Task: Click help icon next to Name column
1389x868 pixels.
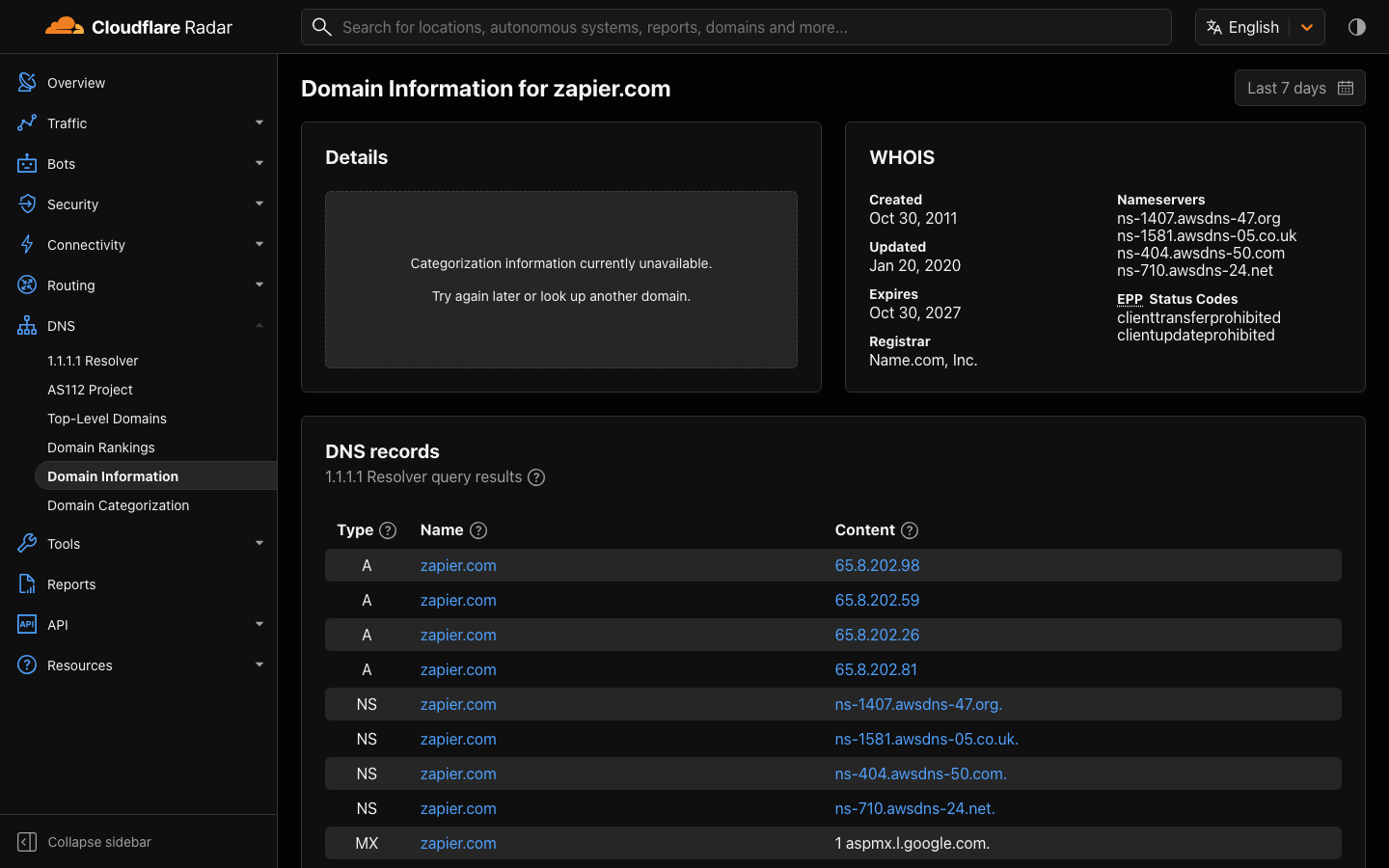Action: [478, 530]
